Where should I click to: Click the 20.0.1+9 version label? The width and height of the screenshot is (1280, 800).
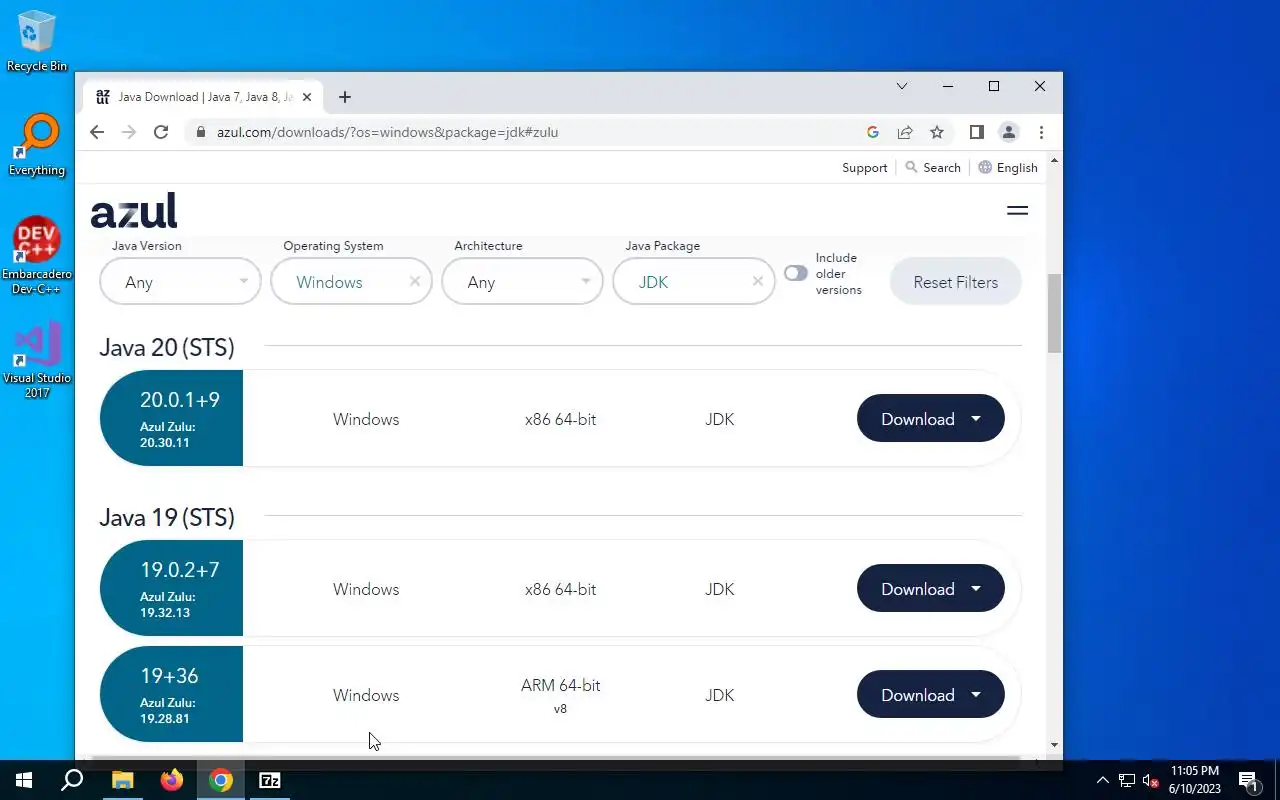tap(180, 400)
